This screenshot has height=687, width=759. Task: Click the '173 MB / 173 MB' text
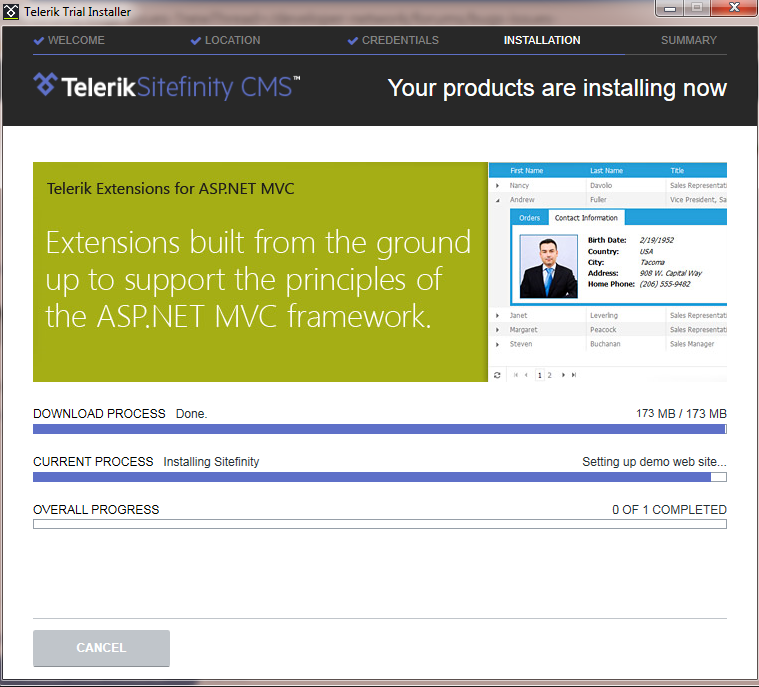tap(681, 413)
